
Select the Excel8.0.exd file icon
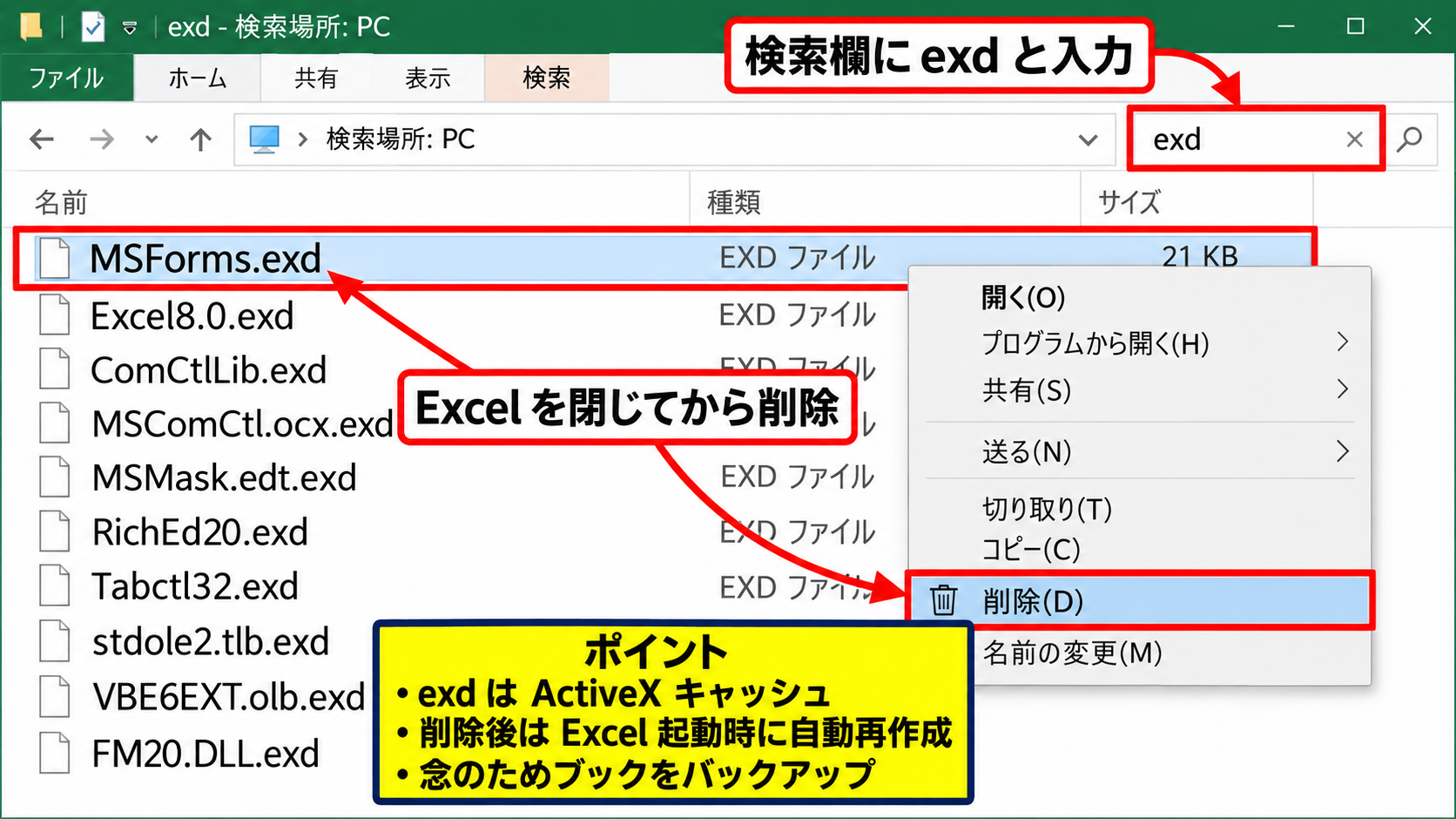point(54,315)
